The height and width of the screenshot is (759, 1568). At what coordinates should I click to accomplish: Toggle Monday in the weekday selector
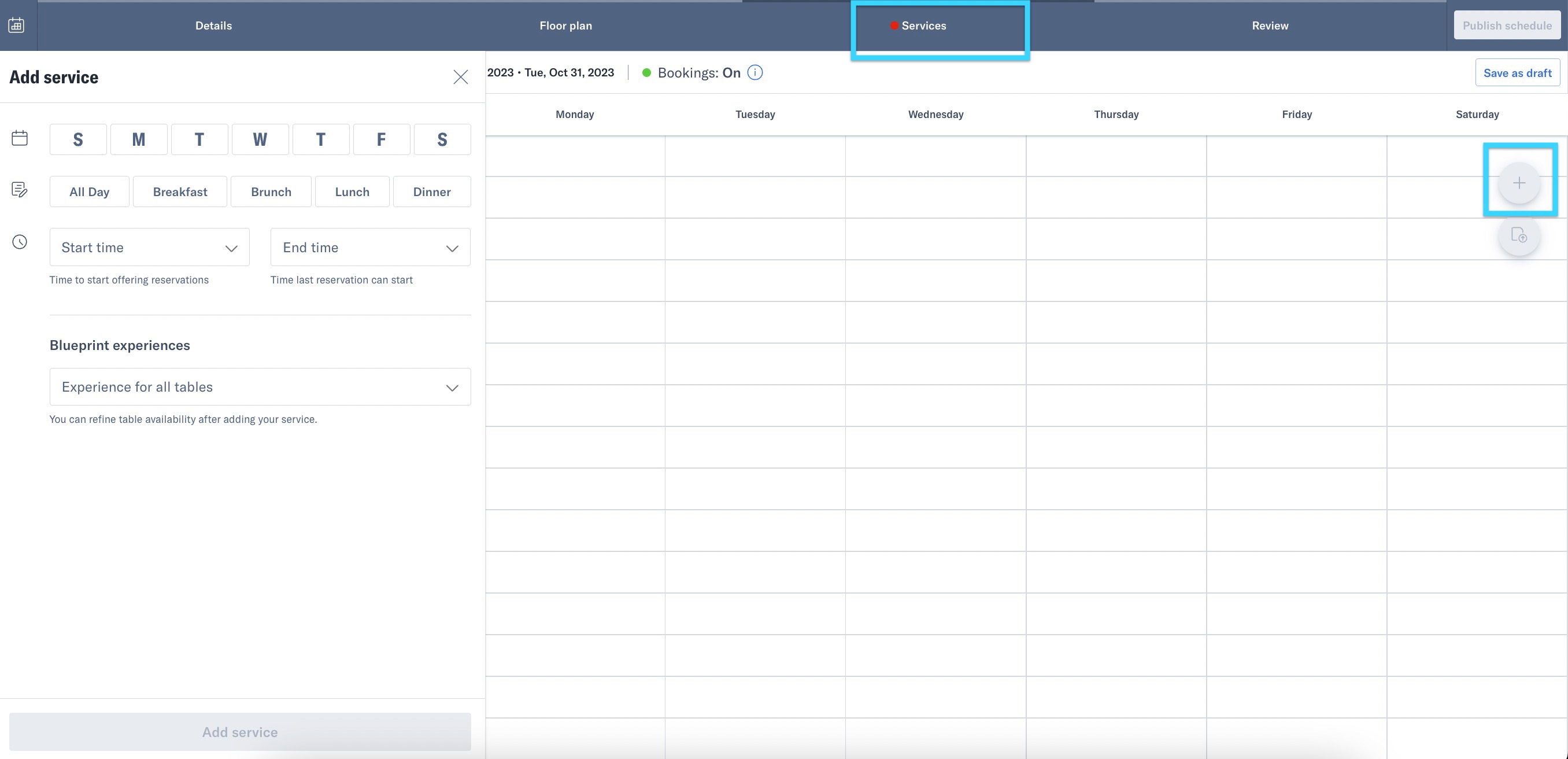(x=138, y=139)
